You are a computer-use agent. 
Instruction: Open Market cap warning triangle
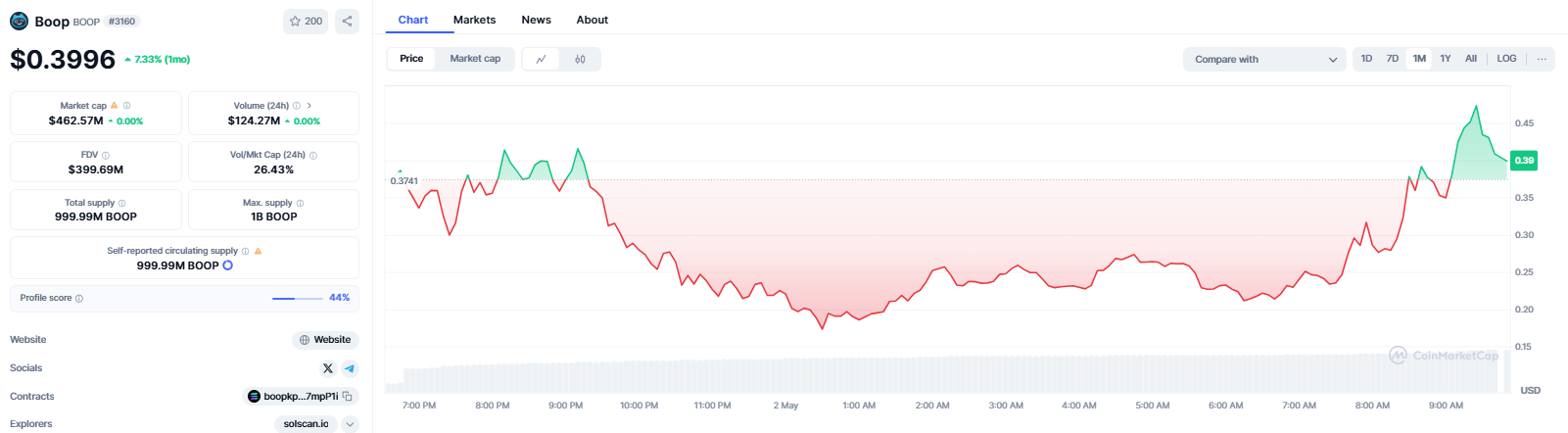pos(115,106)
